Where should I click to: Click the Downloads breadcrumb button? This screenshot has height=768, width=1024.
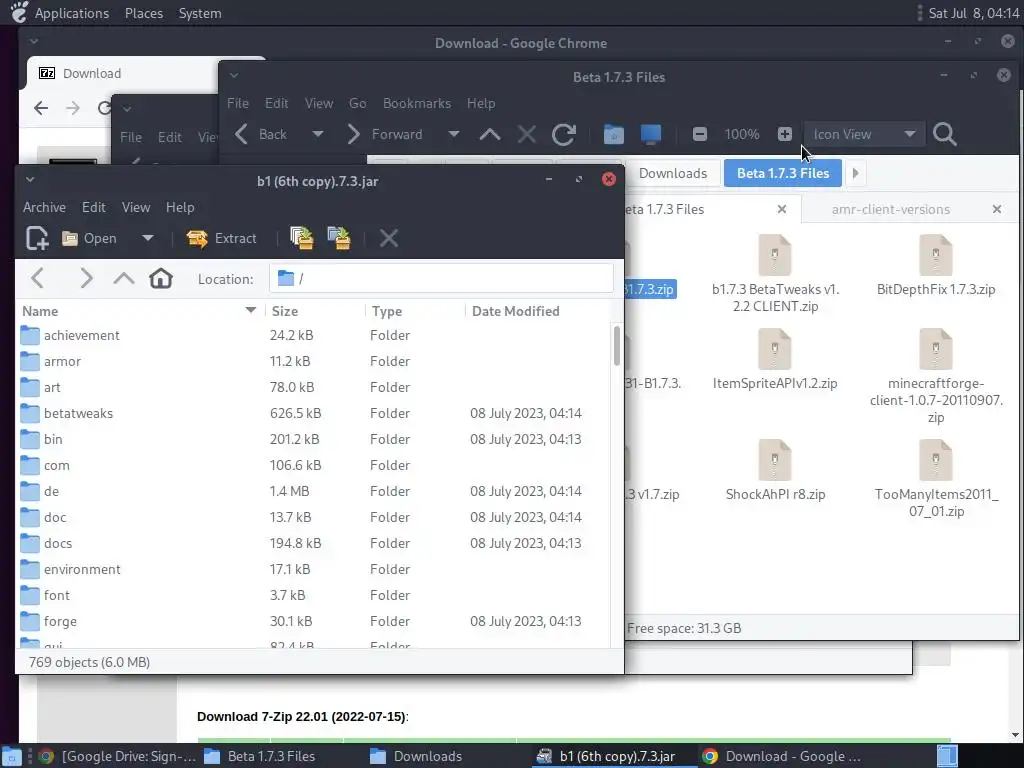[x=673, y=174]
